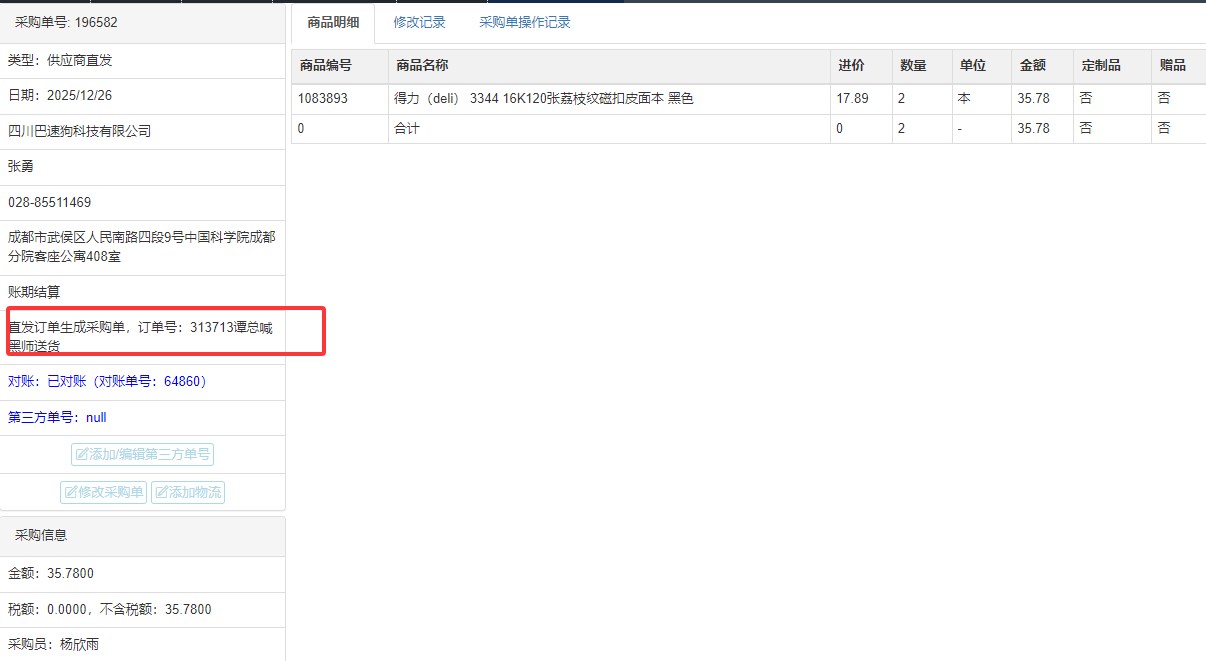Click the 商品编号 column header
The height and width of the screenshot is (661, 1206).
tap(326, 66)
